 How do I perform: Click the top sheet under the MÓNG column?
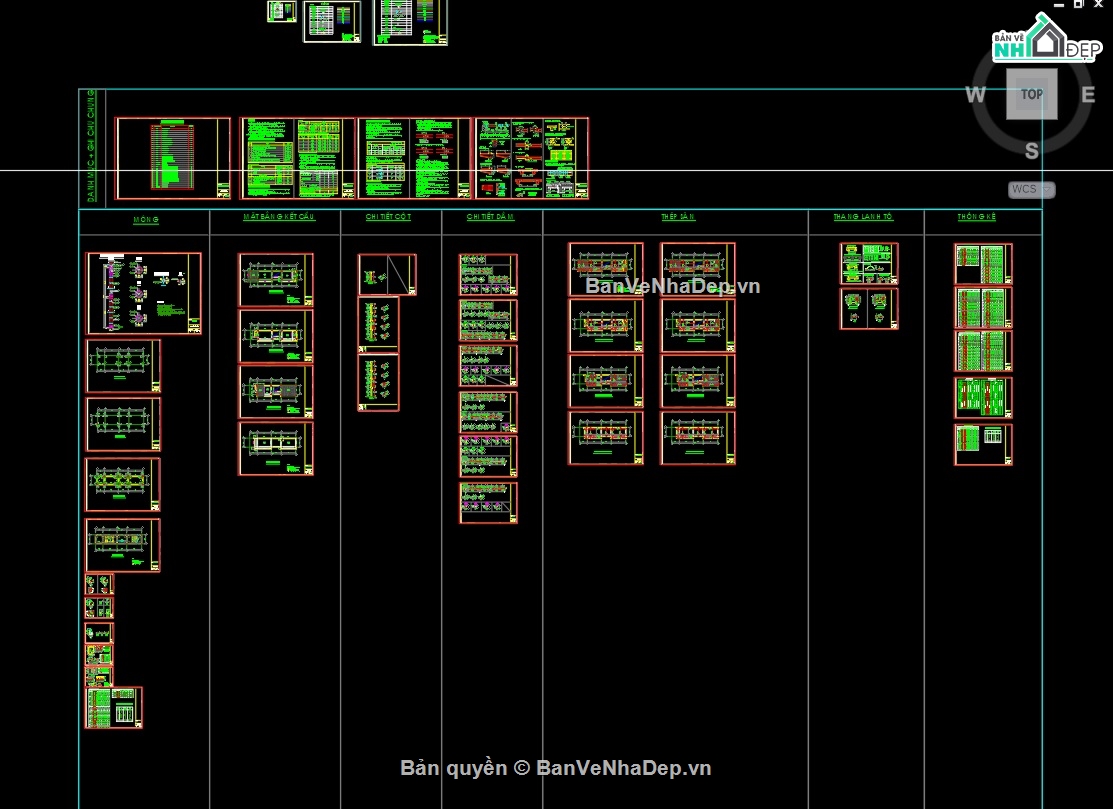(144, 293)
